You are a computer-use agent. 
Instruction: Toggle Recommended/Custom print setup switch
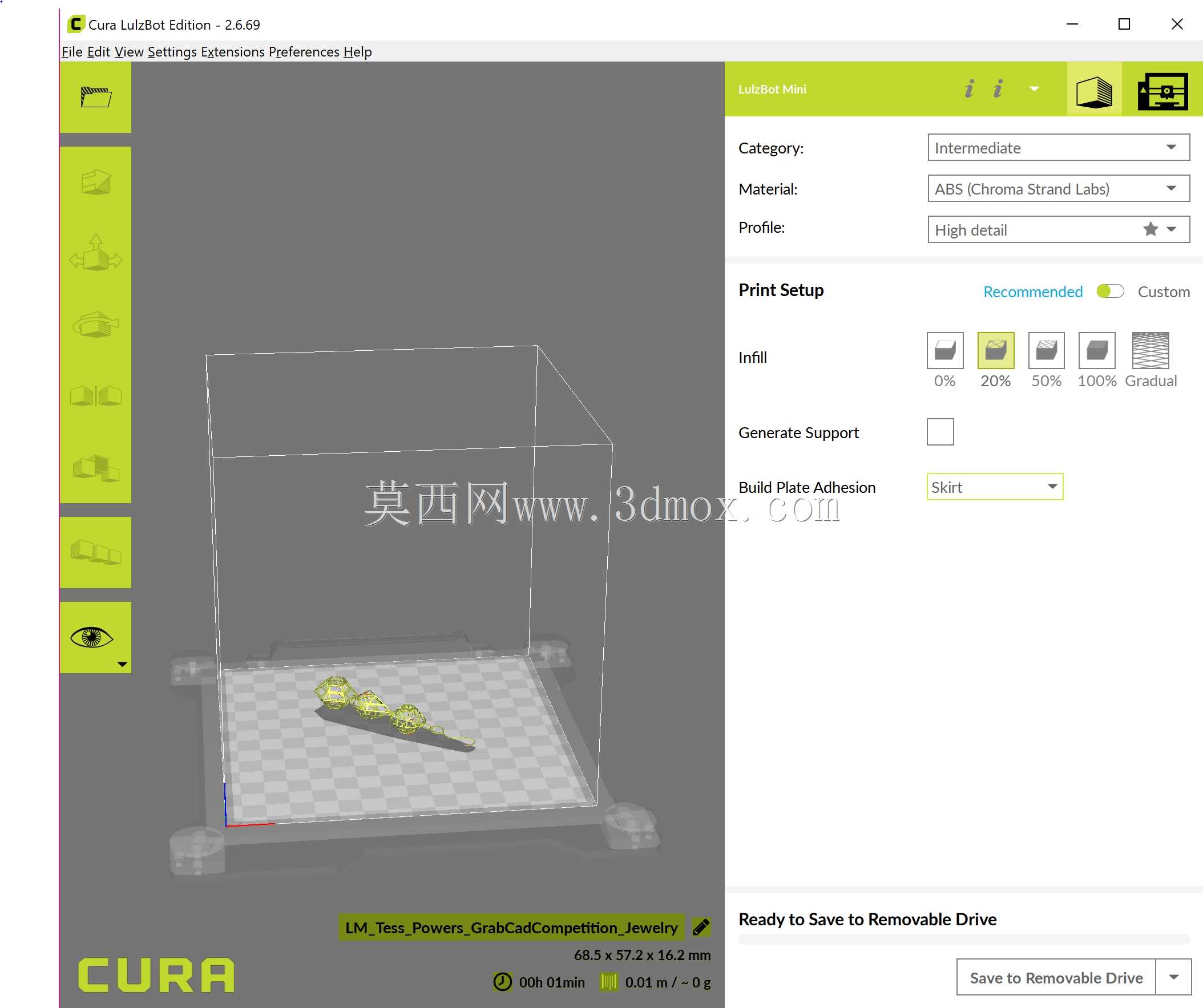pyautogui.click(x=1110, y=292)
